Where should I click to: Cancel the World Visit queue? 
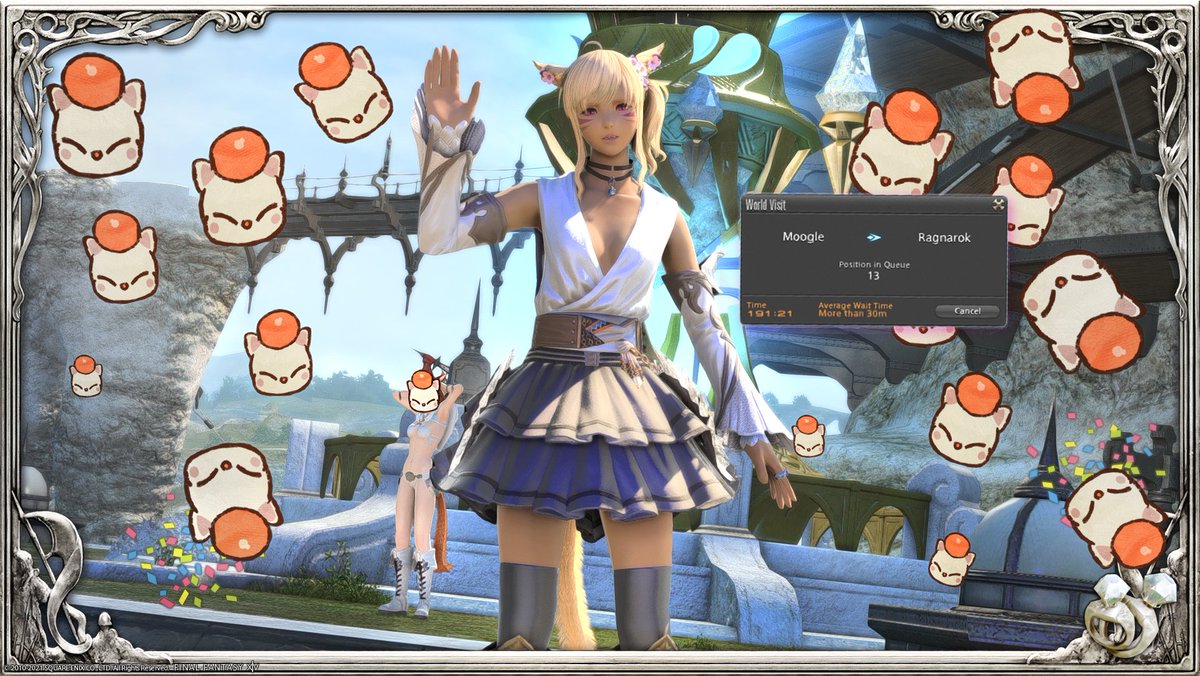click(x=966, y=311)
